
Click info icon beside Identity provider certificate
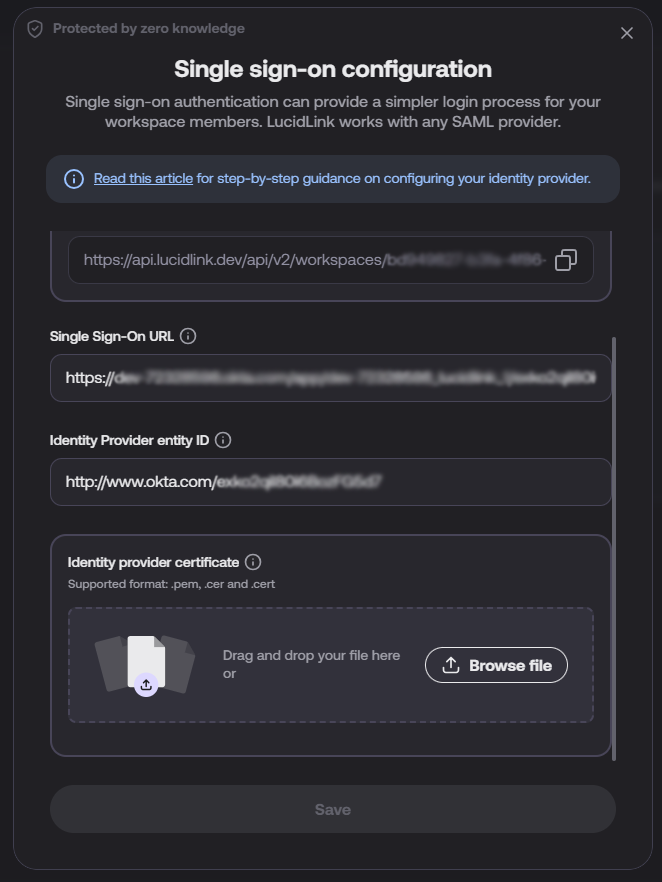pos(253,562)
